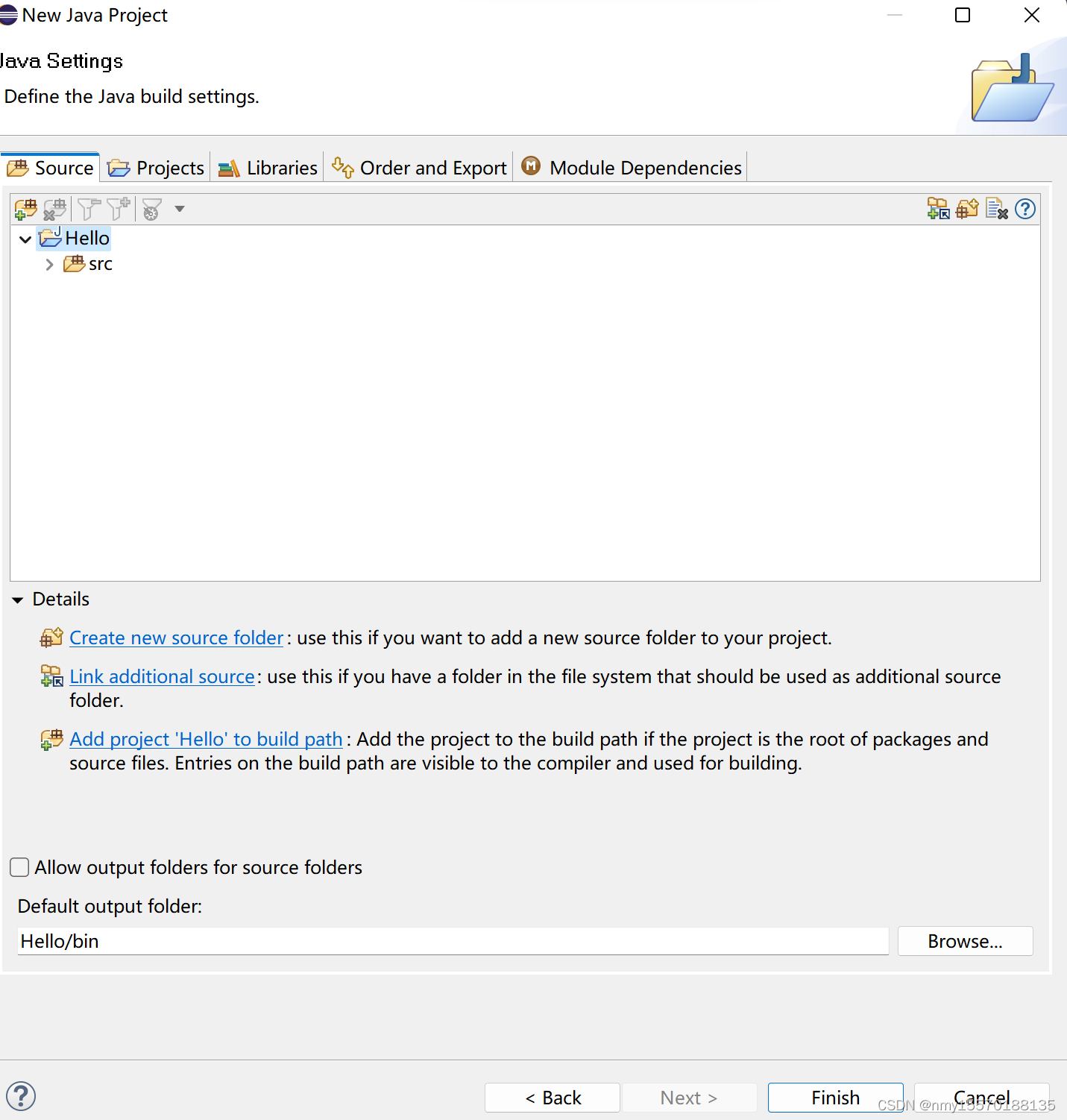The image size is (1067, 1120).
Task: Open the Order and Export tab
Action: click(x=419, y=168)
